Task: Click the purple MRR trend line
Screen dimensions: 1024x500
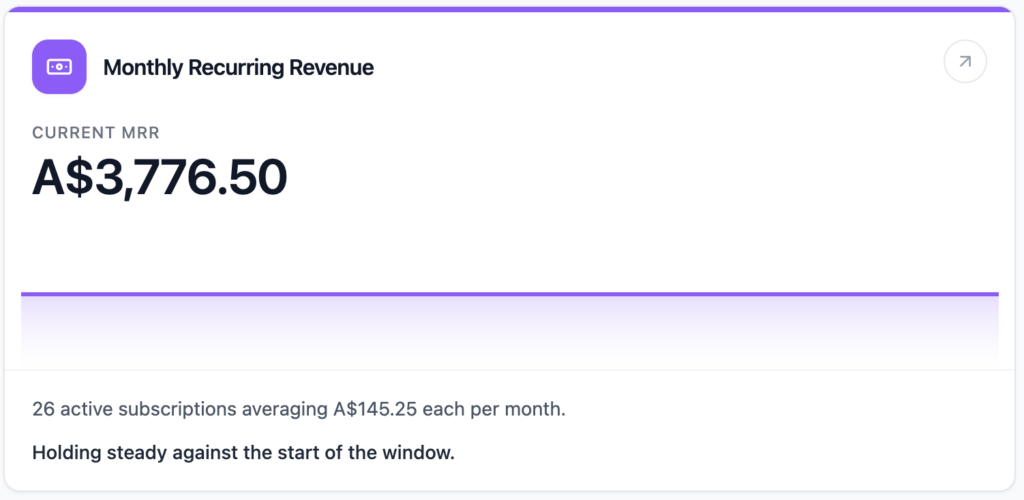Action: click(510, 294)
